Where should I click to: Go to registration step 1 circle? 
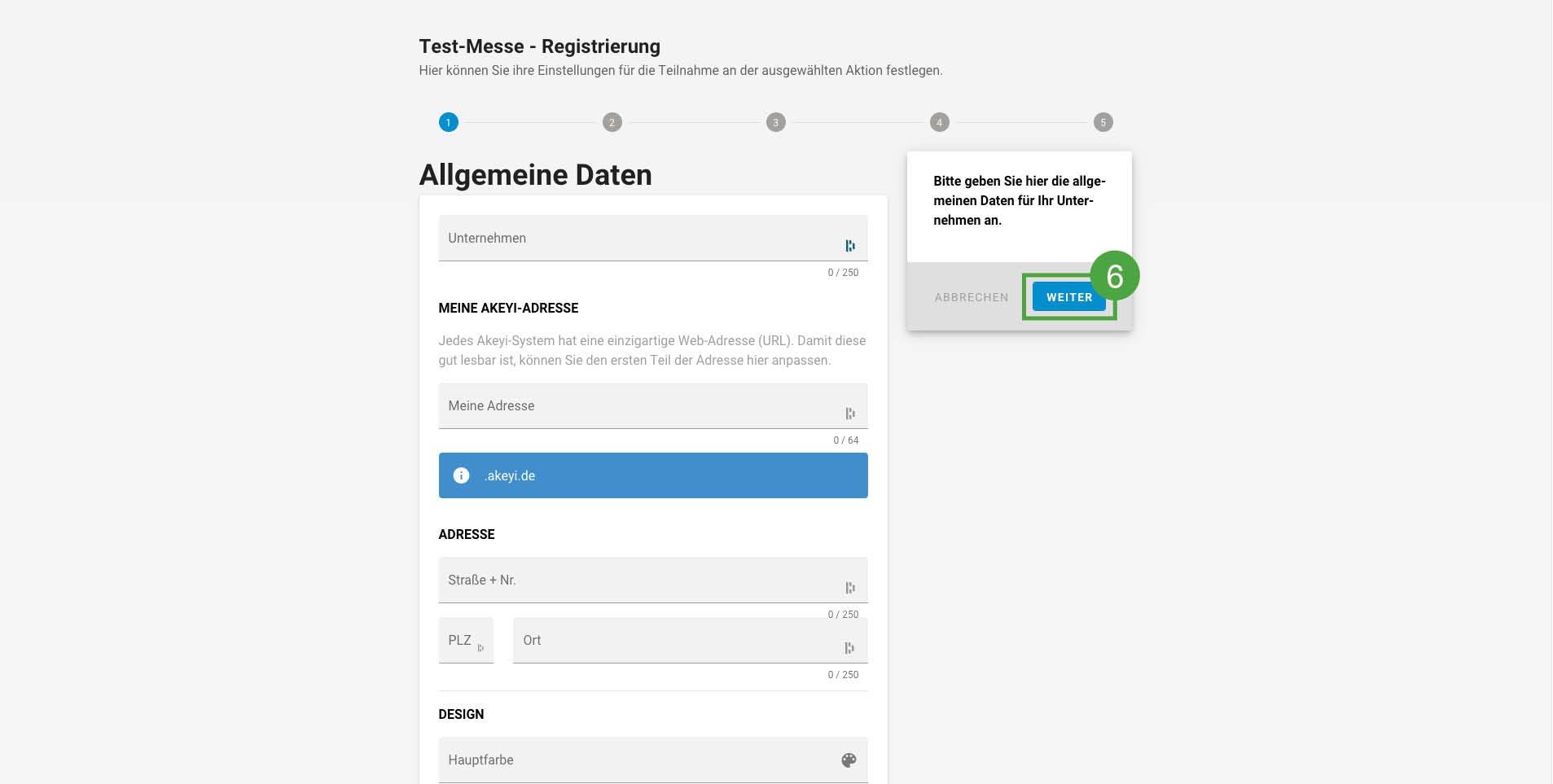(448, 122)
